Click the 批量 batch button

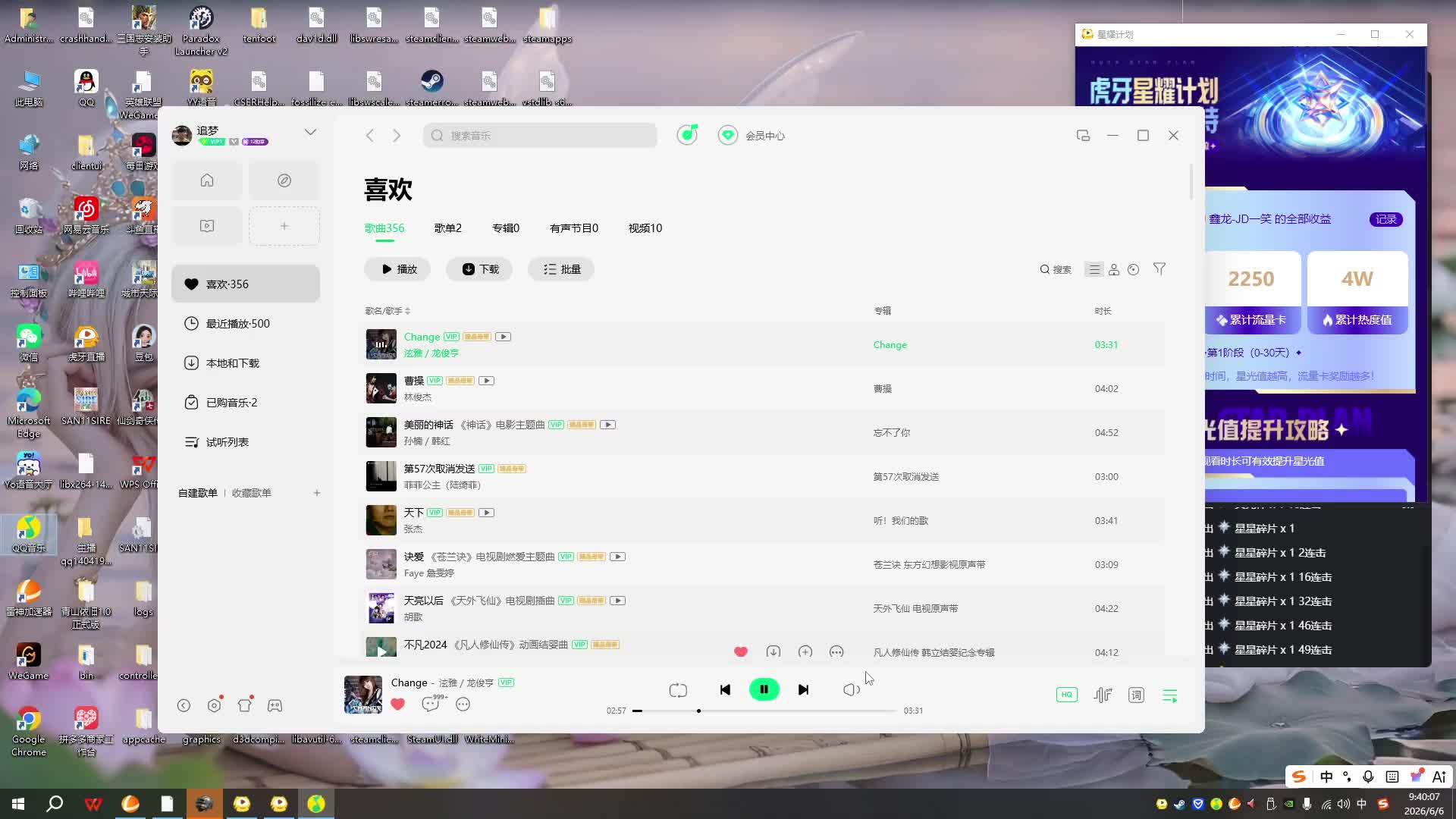(562, 269)
